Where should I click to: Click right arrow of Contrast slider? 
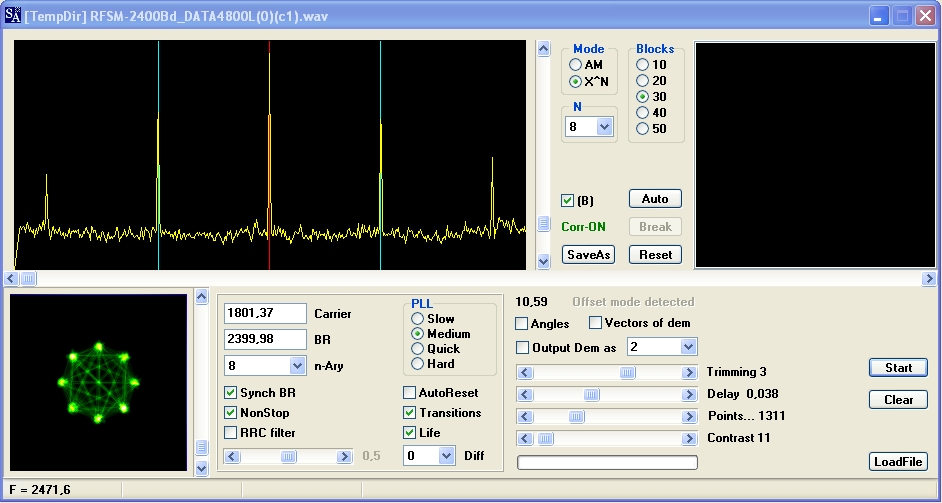pos(688,438)
